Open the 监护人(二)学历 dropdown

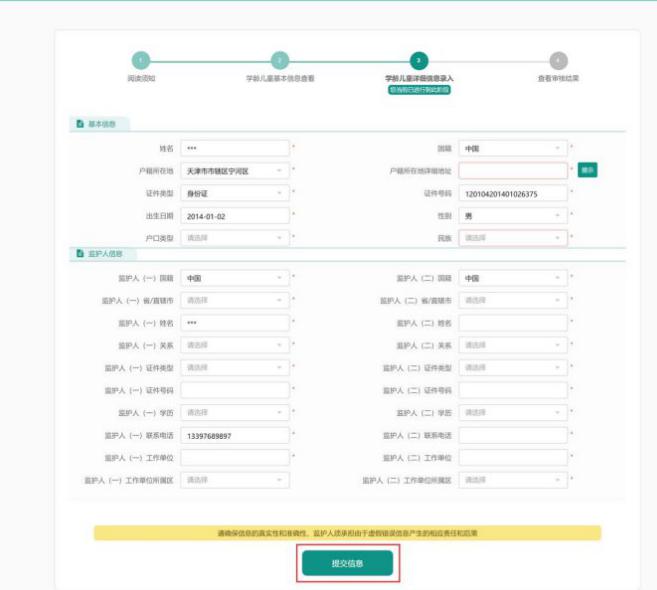pos(512,412)
